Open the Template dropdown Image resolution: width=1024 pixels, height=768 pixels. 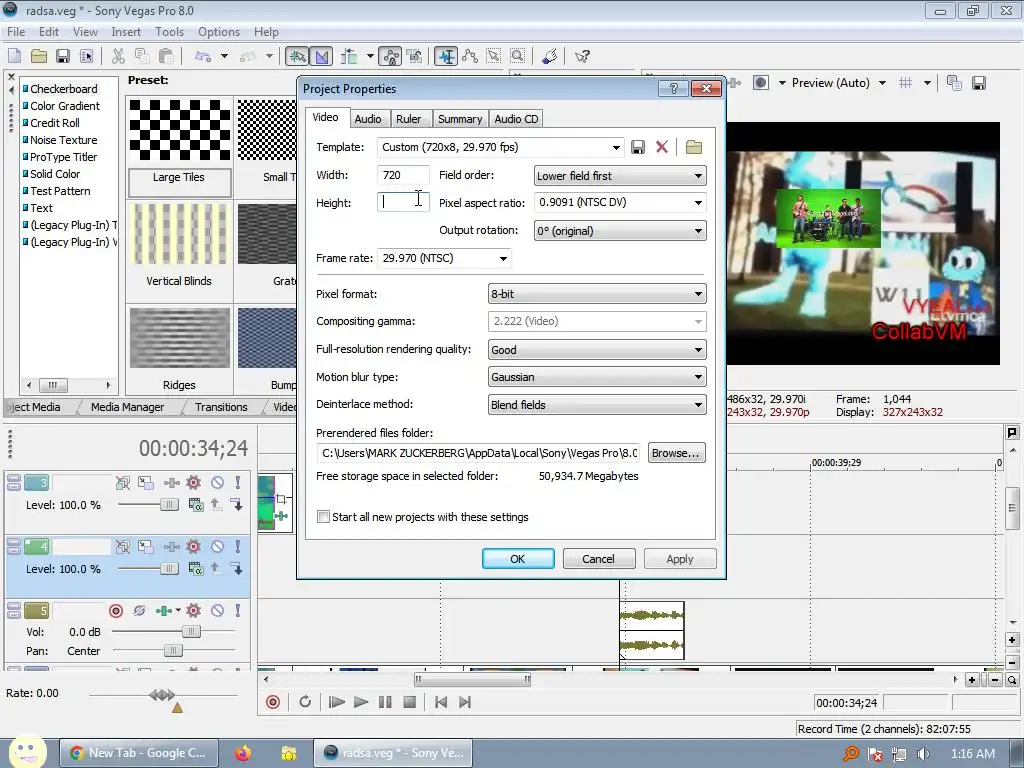[x=616, y=148]
